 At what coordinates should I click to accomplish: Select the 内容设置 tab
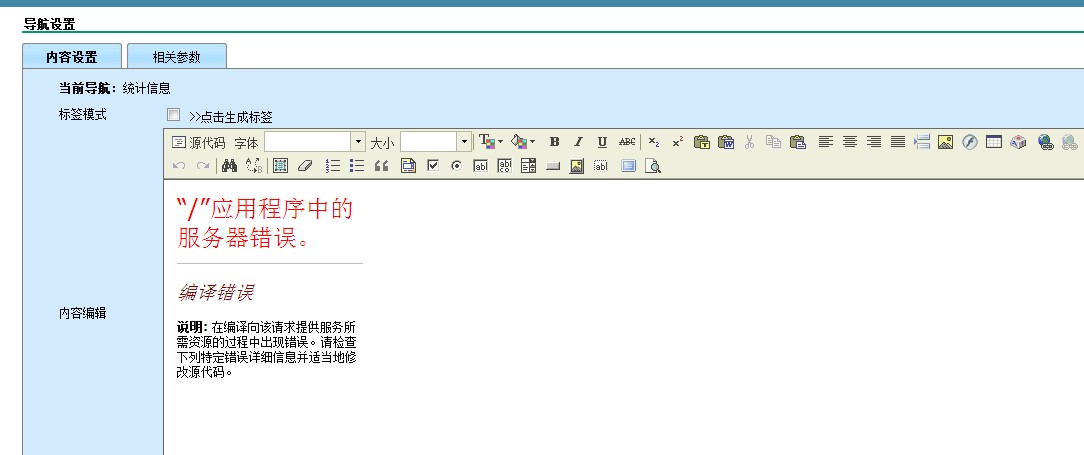(x=72, y=57)
